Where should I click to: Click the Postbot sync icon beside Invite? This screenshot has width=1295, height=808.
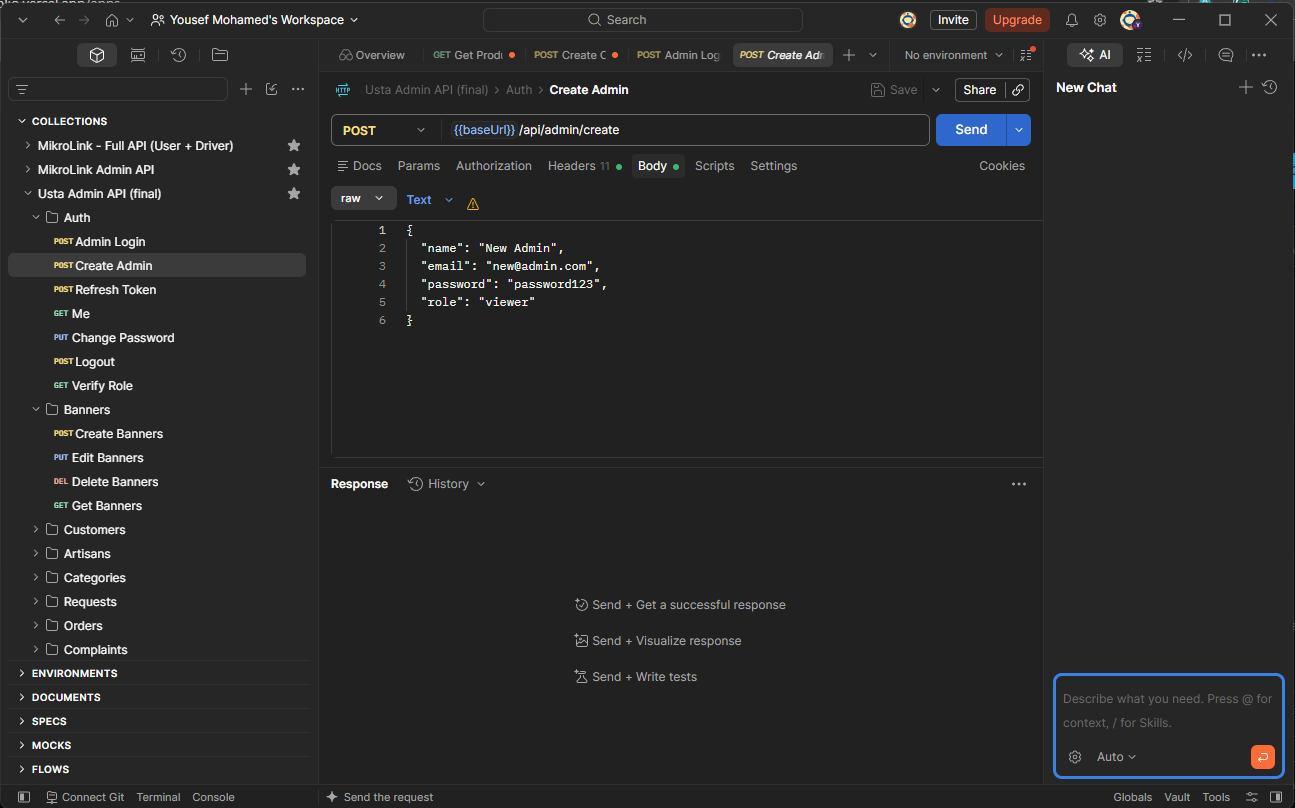908,20
